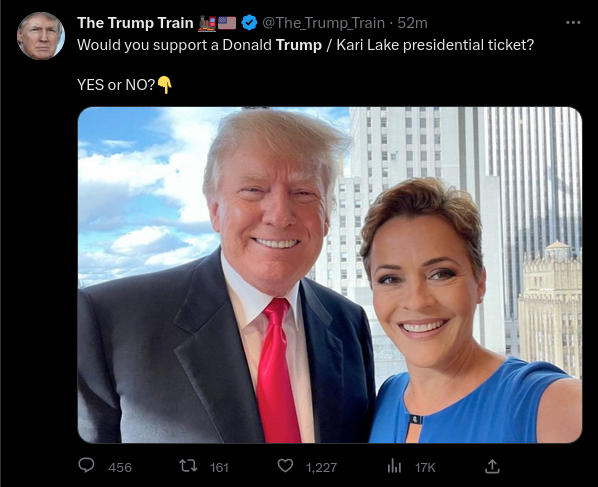Viewport: 598px width, 487px height.
Task: Click the American flag emoji beside name
Action: pyautogui.click(x=227, y=23)
